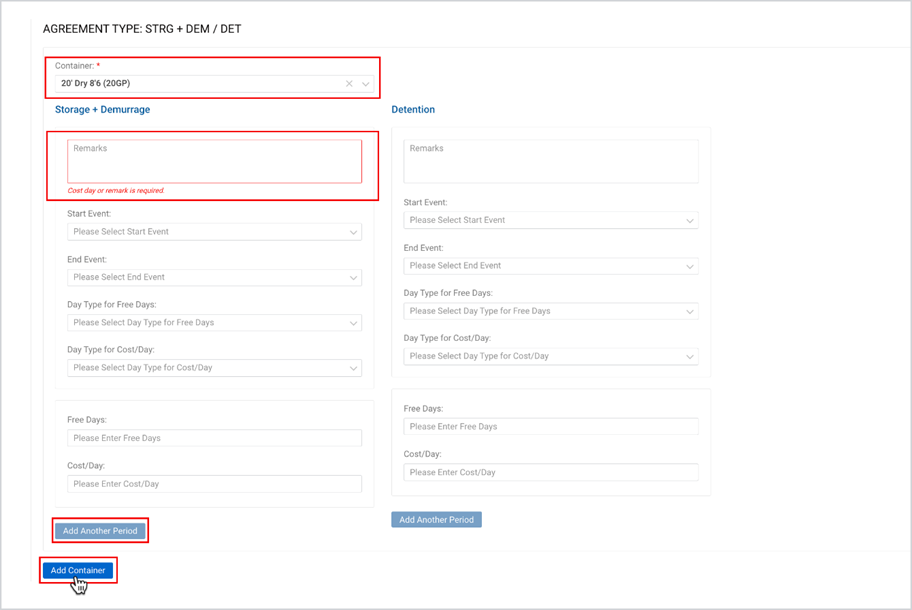Expand the Container dropdown arrow
The width and height of the screenshot is (912, 610).
[x=365, y=84]
